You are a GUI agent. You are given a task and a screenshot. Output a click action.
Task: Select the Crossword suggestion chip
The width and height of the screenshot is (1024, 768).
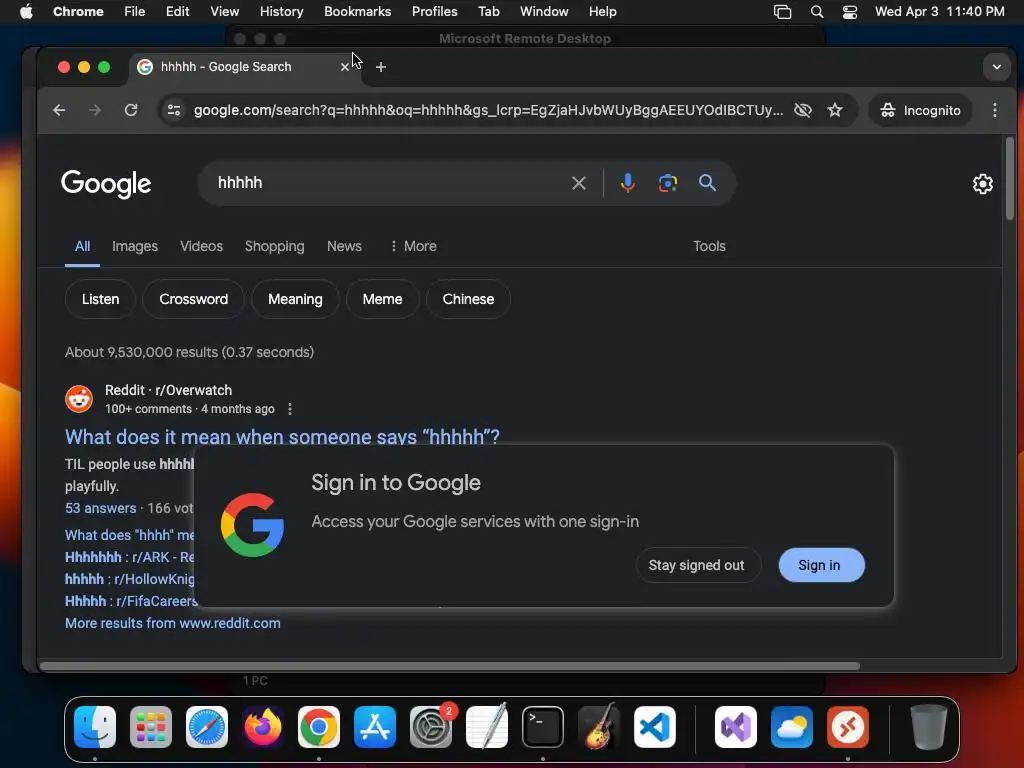pyautogui.click(x=193, y=299)
